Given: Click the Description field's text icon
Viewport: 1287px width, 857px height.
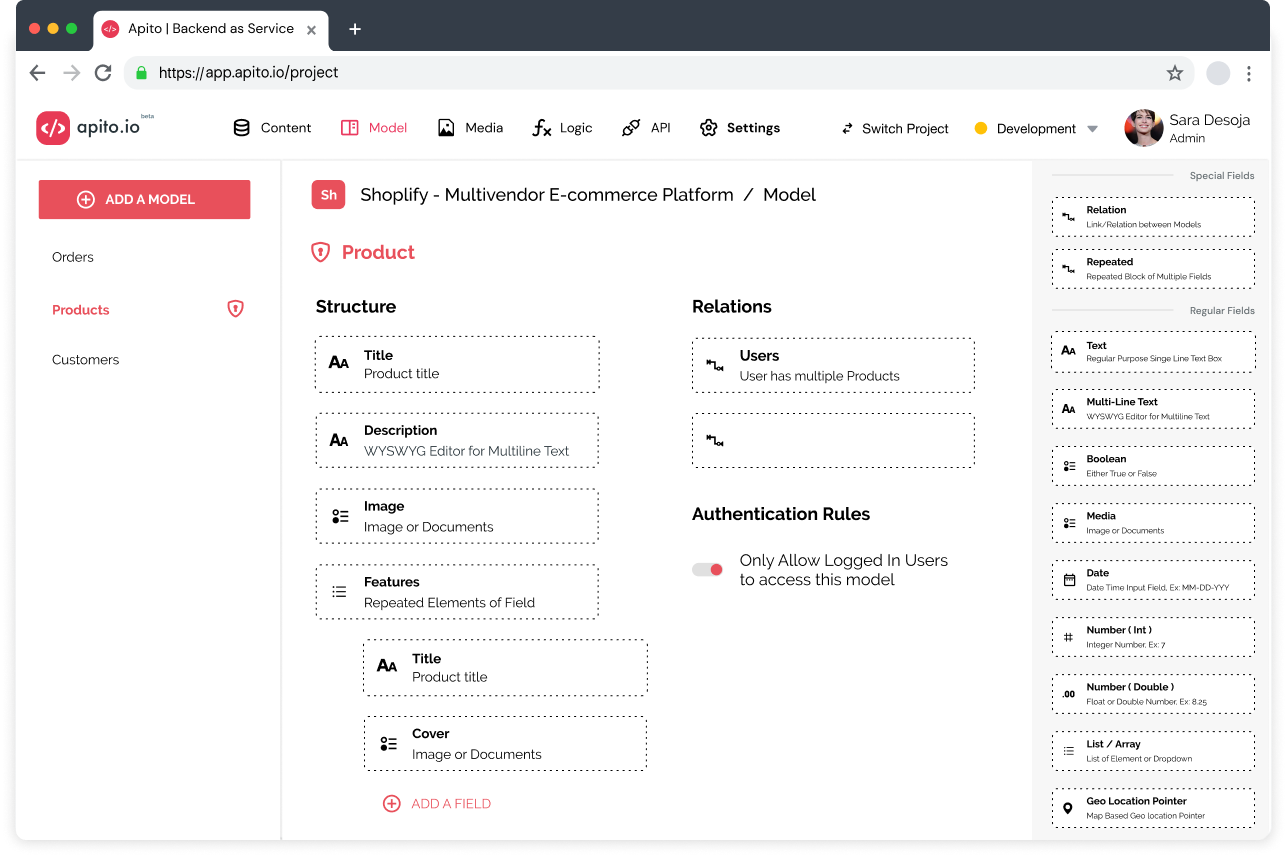Looking at the screenshot, I should coord(339,440).
